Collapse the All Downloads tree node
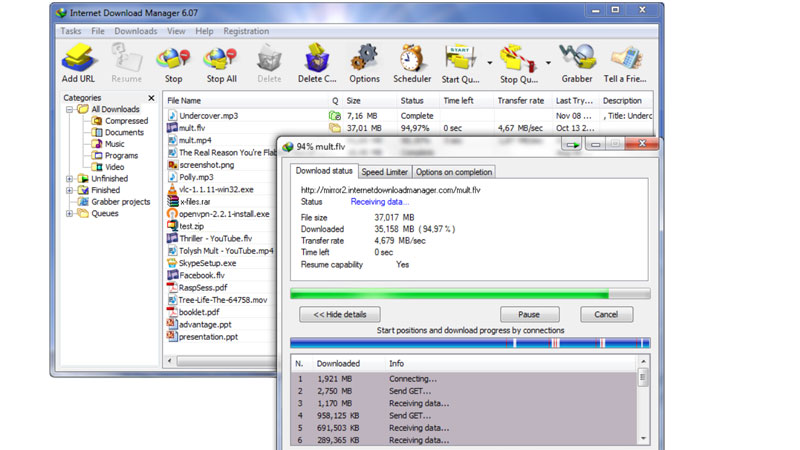Viewport: 800px width, 450px height. pos(69,109)
